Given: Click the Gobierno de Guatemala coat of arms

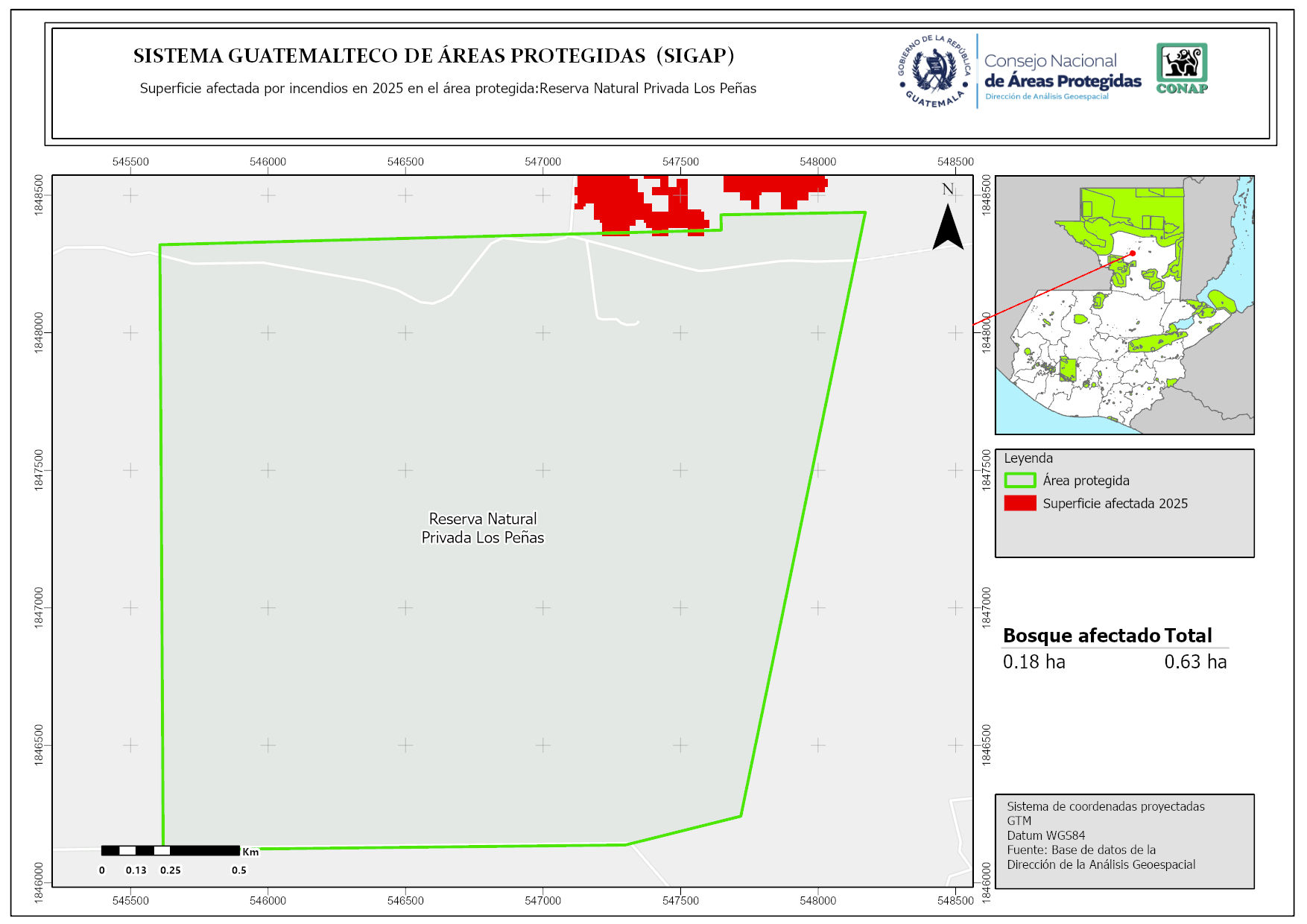Looking at the screenshot, I should click(x=934, y=71).
